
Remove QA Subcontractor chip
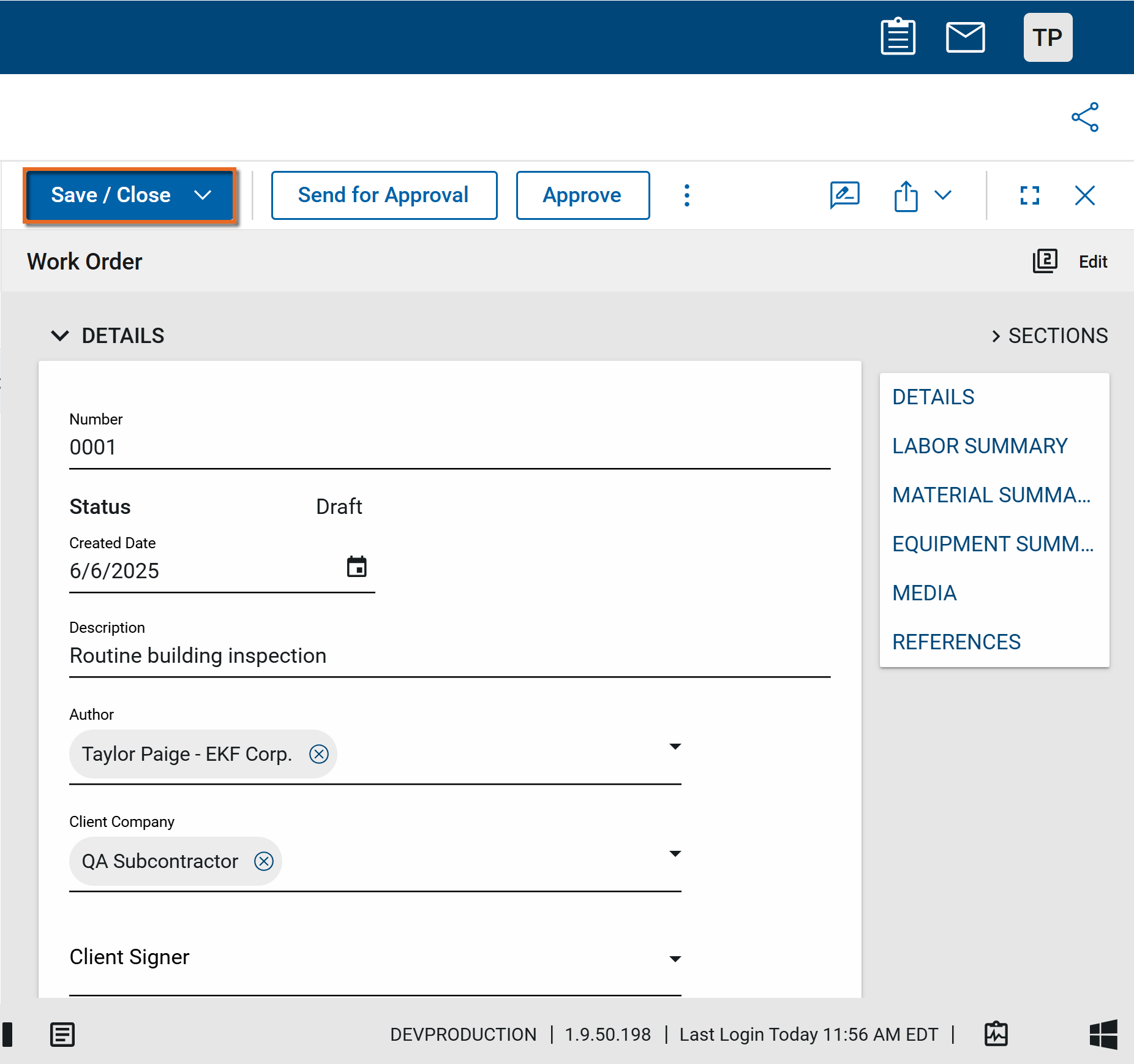[x=264, y=861]
